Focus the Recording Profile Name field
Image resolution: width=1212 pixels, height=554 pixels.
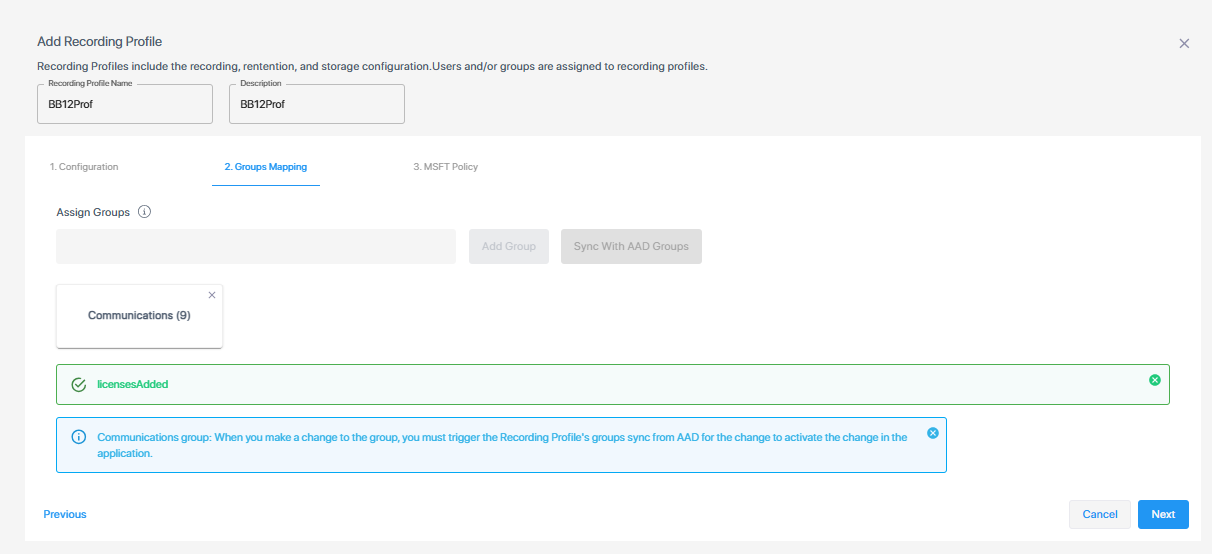[125, 104]
